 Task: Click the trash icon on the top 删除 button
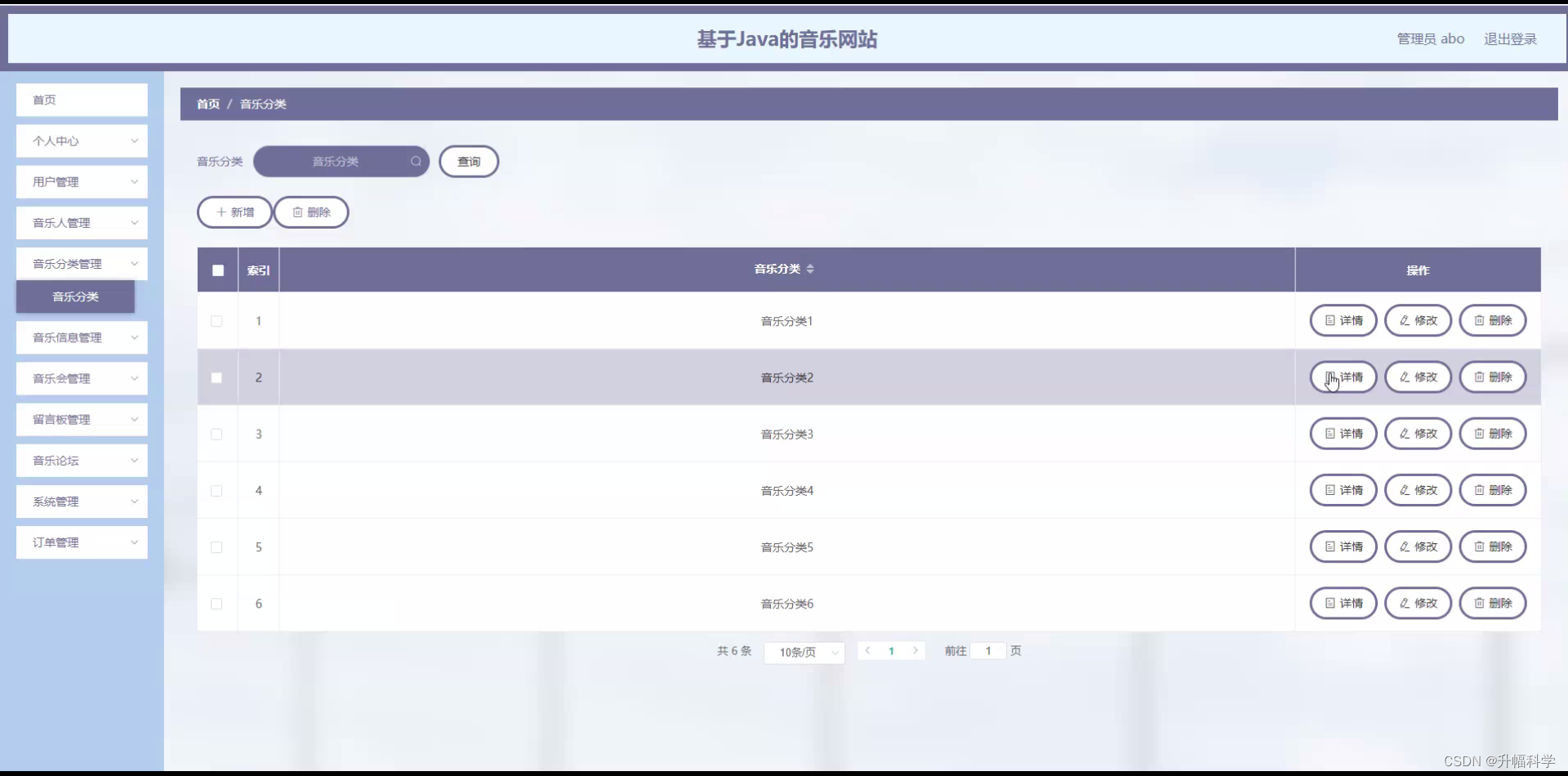point(297,212)
